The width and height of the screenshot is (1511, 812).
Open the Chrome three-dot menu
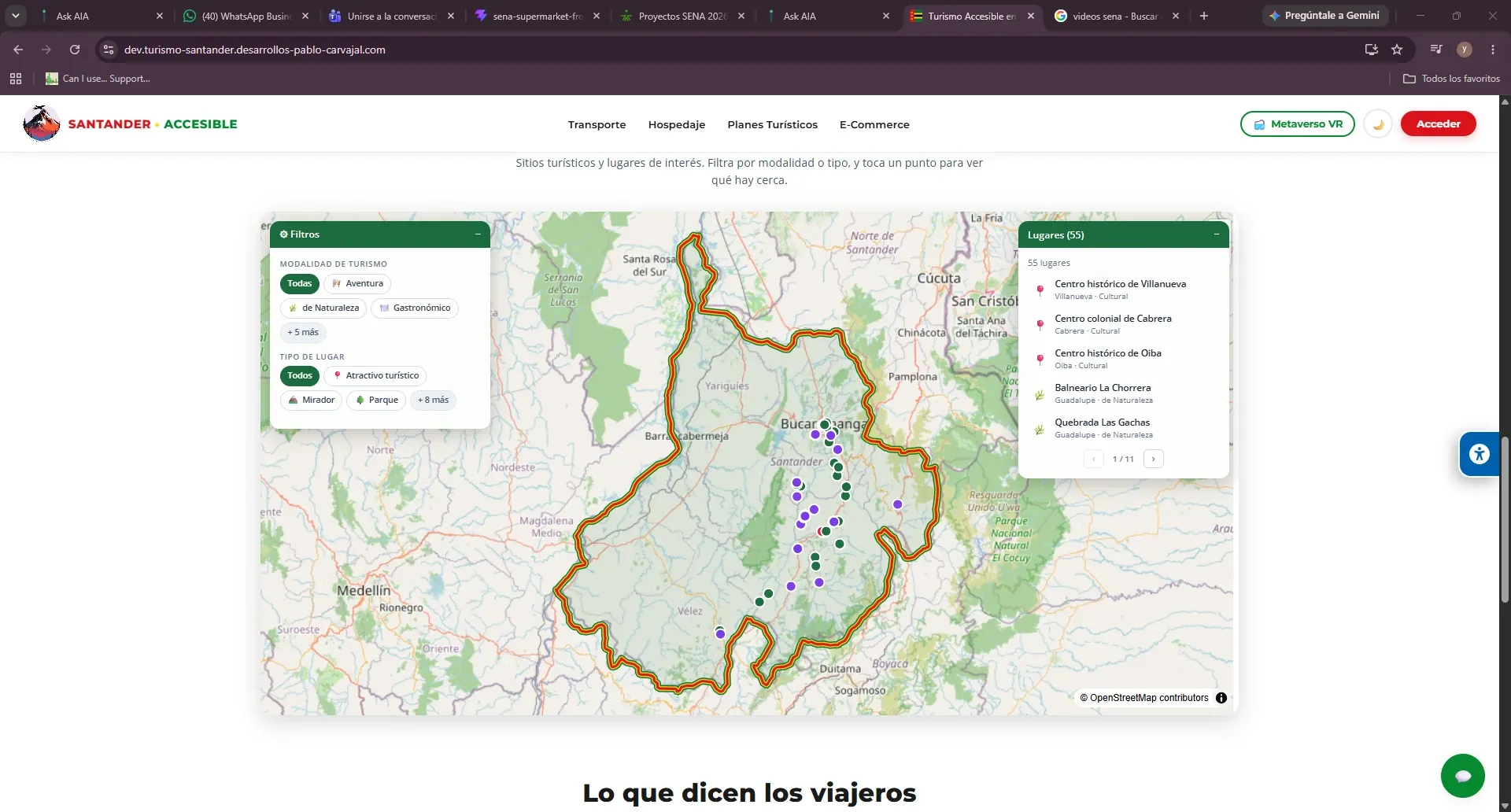(1493, 50)
